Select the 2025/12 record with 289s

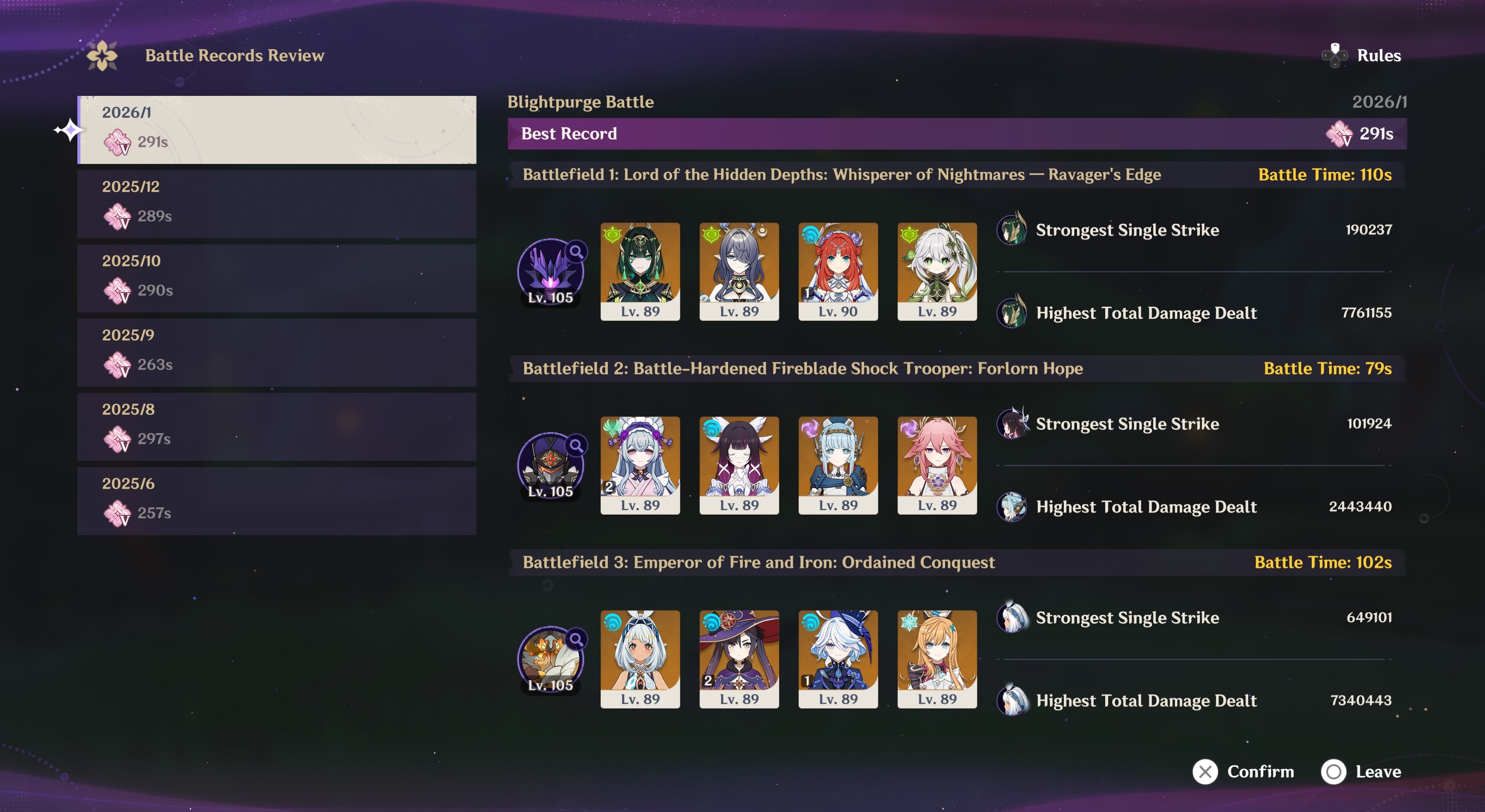point(277,204)
